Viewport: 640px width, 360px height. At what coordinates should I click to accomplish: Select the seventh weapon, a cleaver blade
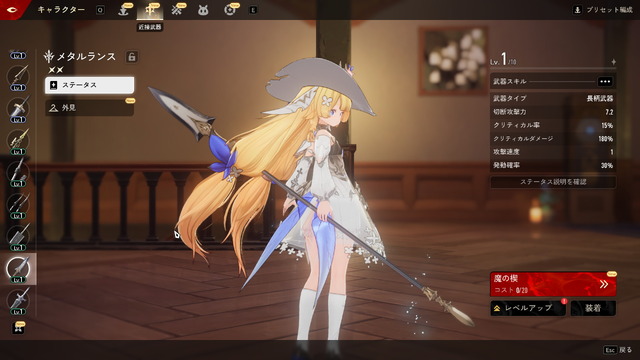(18, 237)
